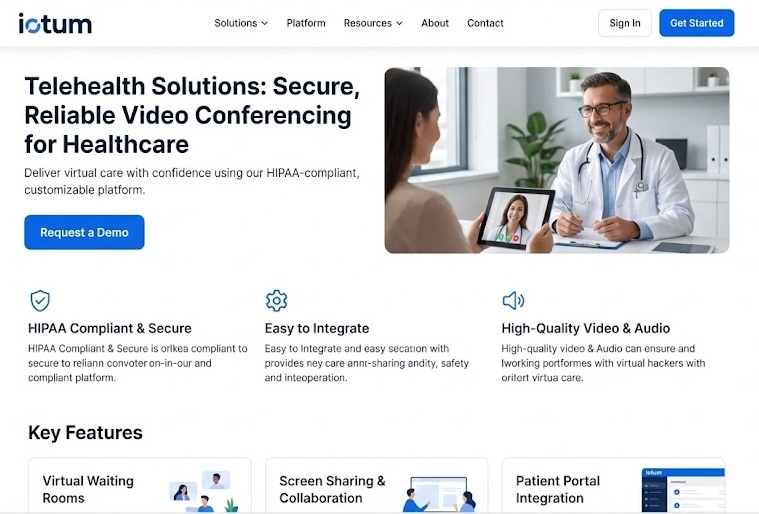Click the HIPAA Compliant & Secure heading
This screenshot has height=514, width=759.
pos(110,329)
